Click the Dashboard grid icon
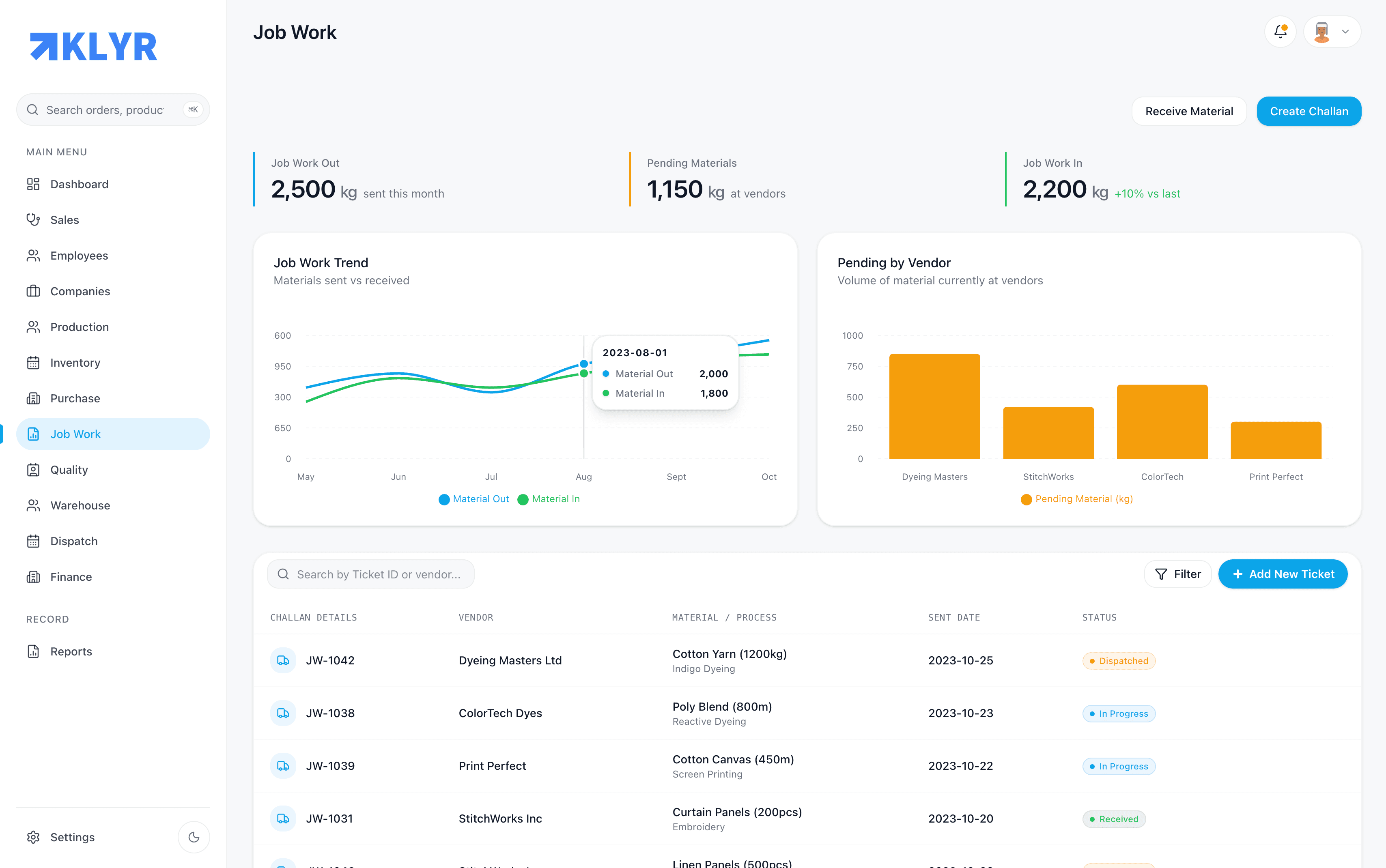 pyautogui.click(x=33, y=184)
